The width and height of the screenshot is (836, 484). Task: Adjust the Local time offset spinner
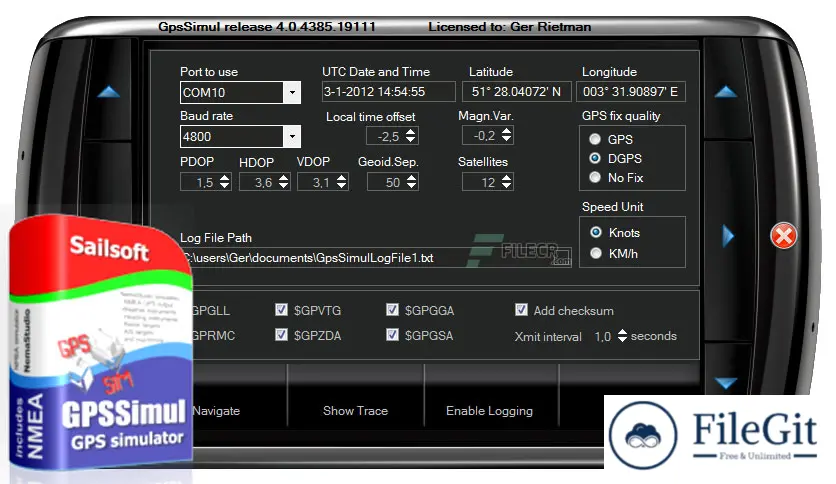click(x=410, y=135)
